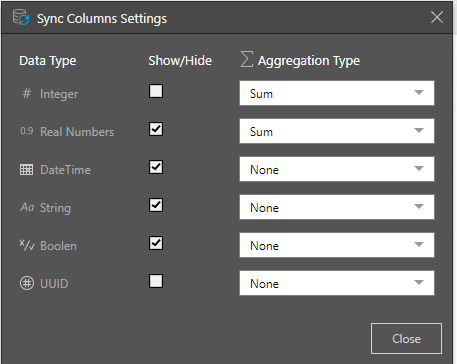Click the Close button at the bottom
The width and height of the screenshot is (457, 364).
(x=406, y=338)
